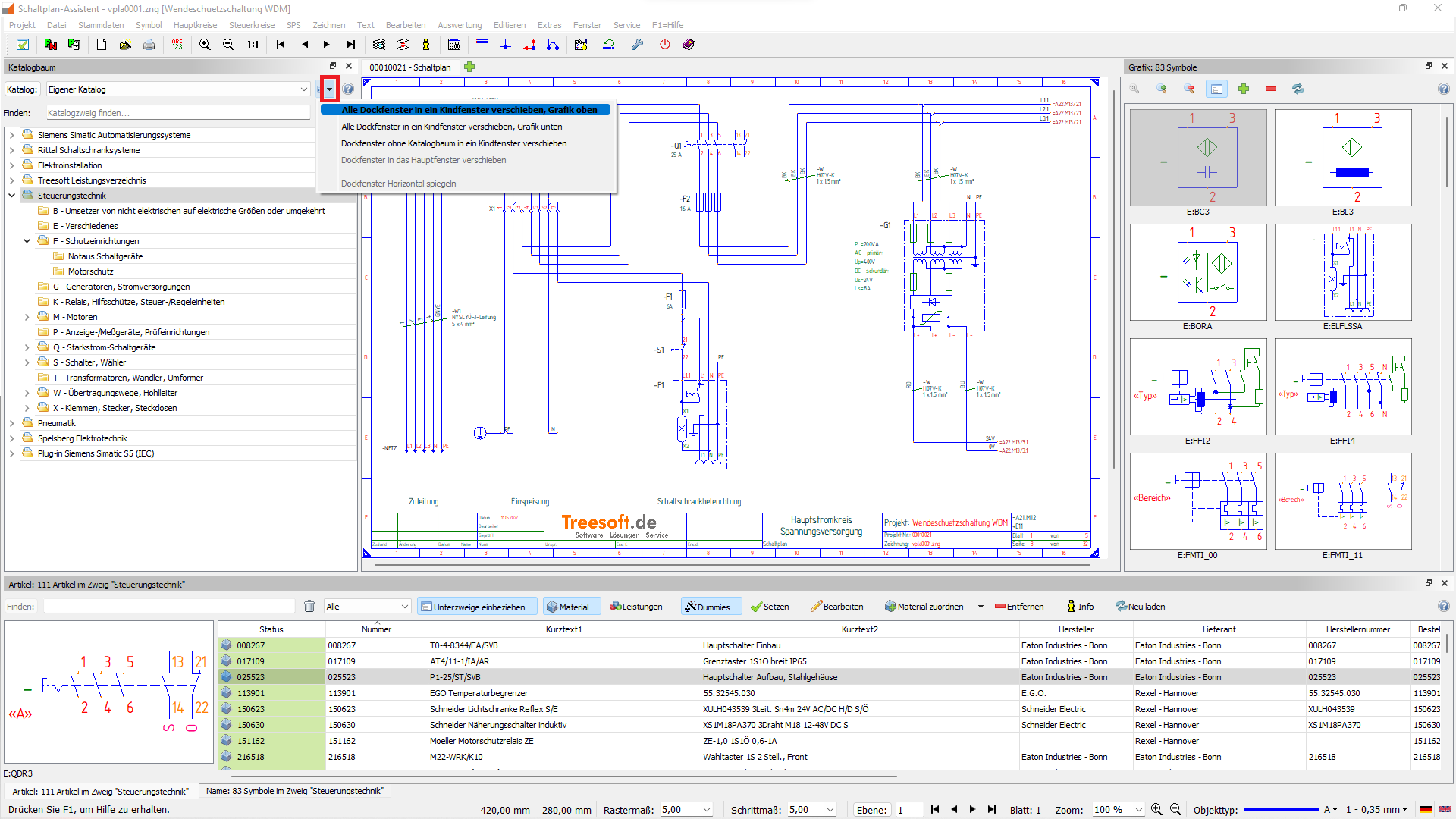Select the E:BORA symbol thumbnail
Screen dimensions: 1456x819
pos(1197,271)
